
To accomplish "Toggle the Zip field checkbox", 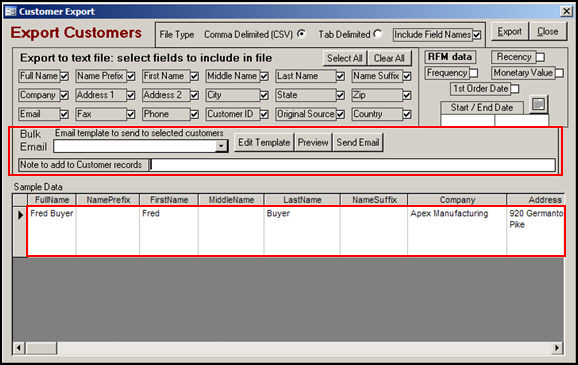I will click(407, 95).
